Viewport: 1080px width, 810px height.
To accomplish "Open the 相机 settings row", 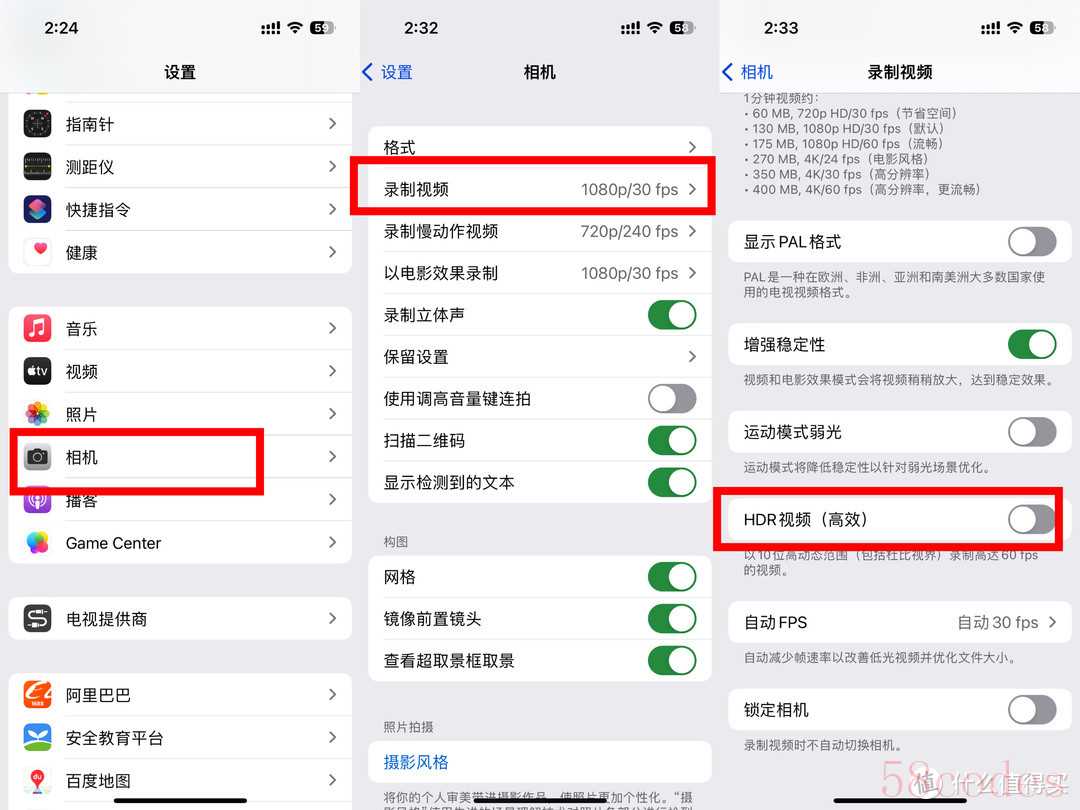I will pos(180,457).
